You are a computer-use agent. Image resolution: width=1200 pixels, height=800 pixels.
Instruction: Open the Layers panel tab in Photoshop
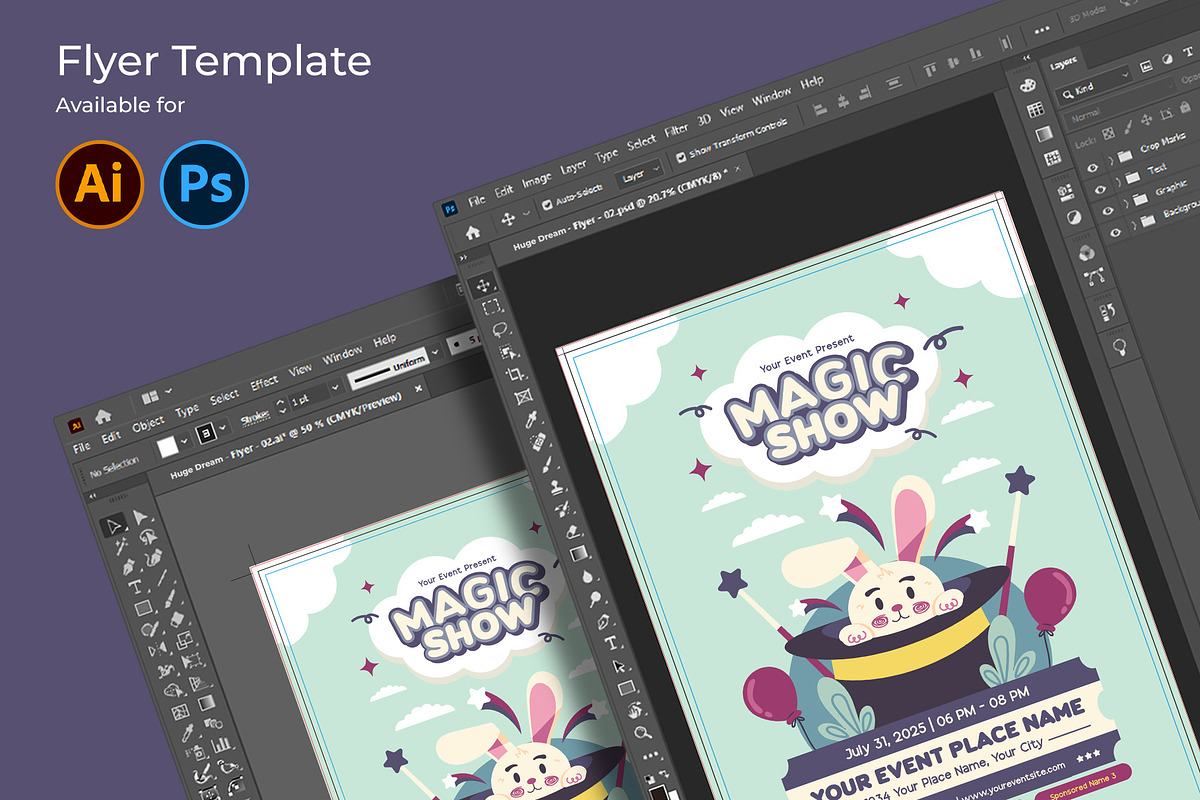coord(1063,64)
